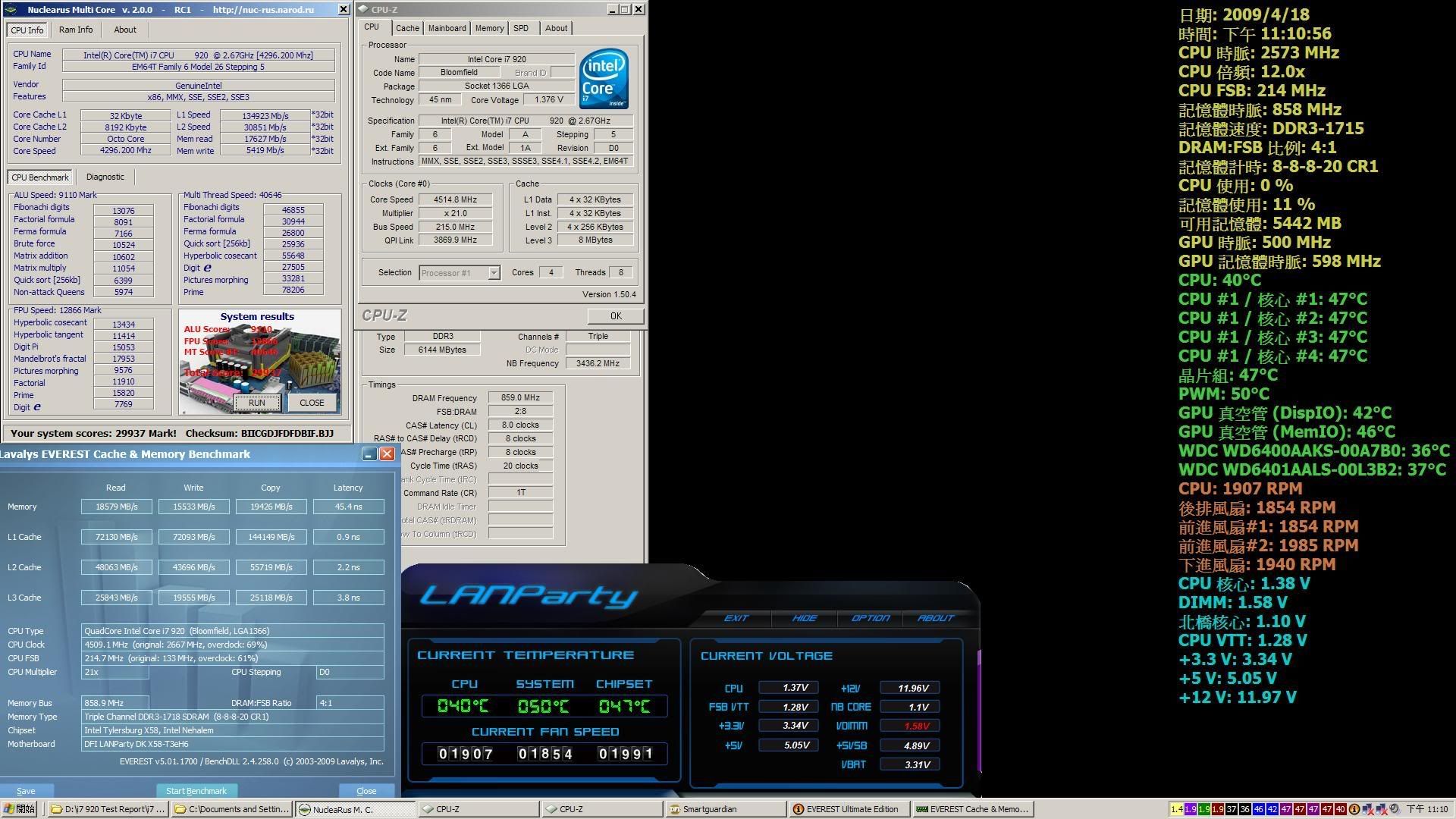Select the CPU Benchmark tab
This screenshot has height=819, width=1456.
click(40, 177)
